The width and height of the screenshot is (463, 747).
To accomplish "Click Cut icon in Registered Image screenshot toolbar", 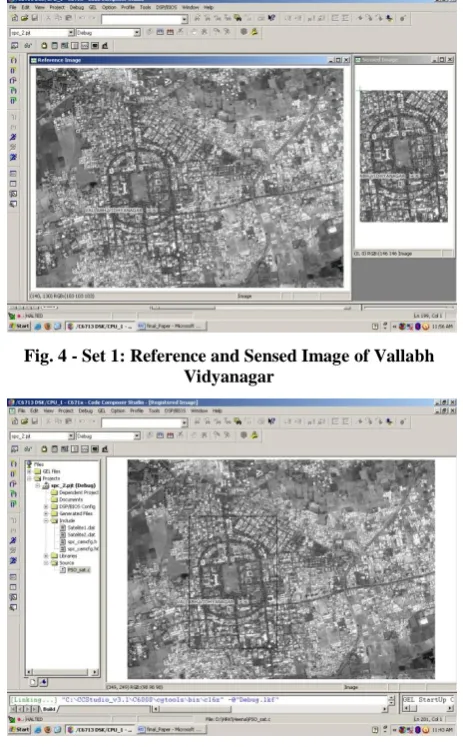I will (48, 421).
